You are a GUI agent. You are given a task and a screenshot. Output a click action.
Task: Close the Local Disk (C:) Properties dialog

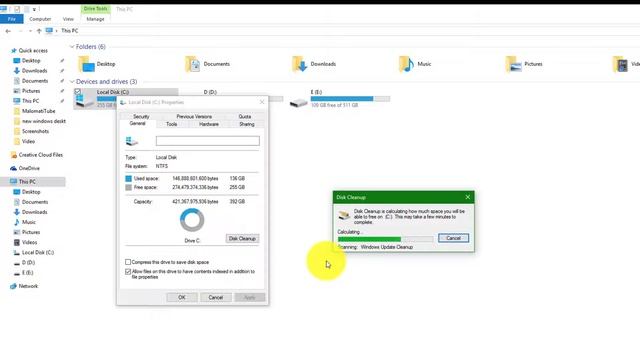(x=262, y=102)
